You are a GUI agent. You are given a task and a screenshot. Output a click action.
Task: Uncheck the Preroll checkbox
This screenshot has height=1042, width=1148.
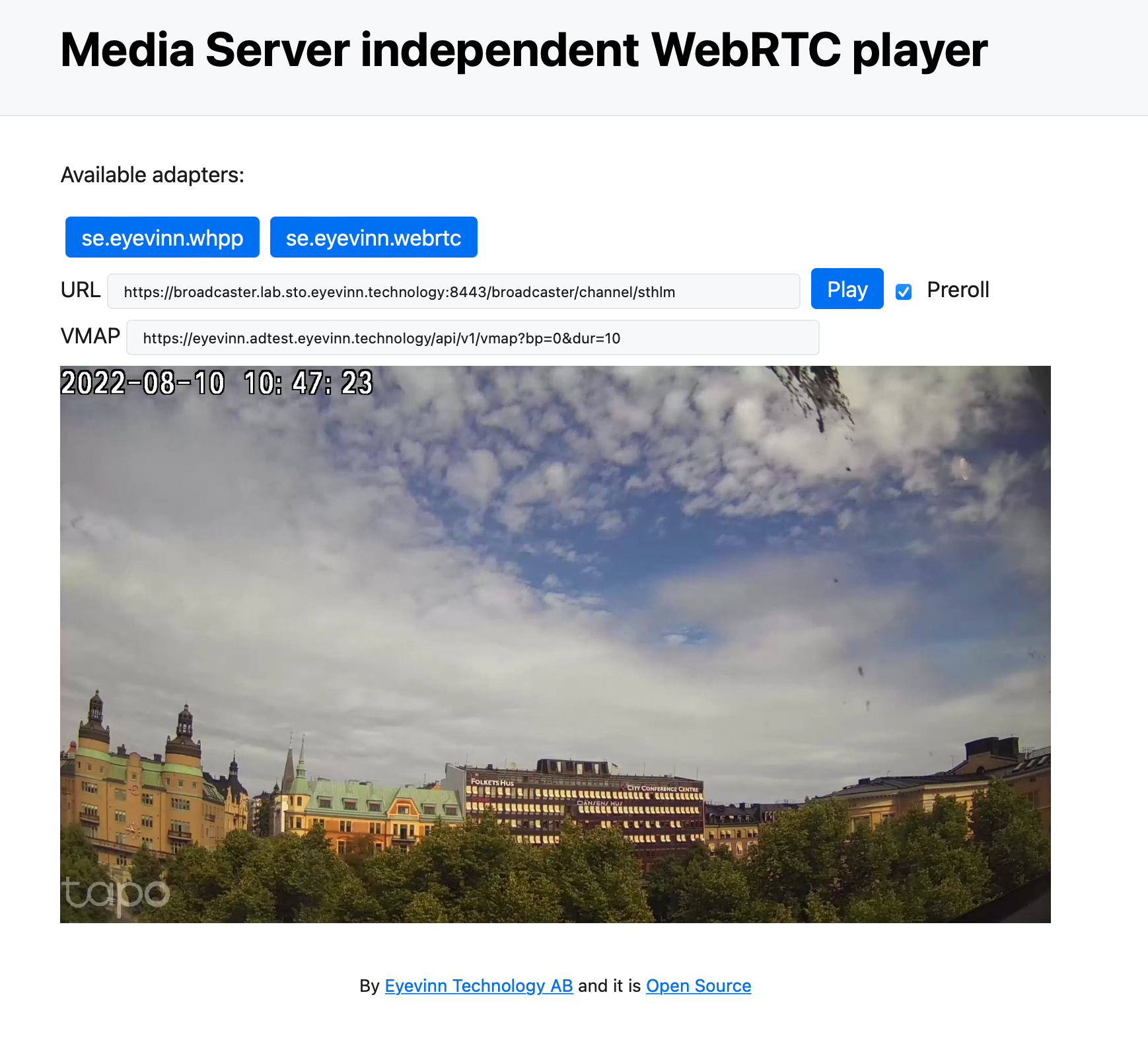tap(904, 291)
